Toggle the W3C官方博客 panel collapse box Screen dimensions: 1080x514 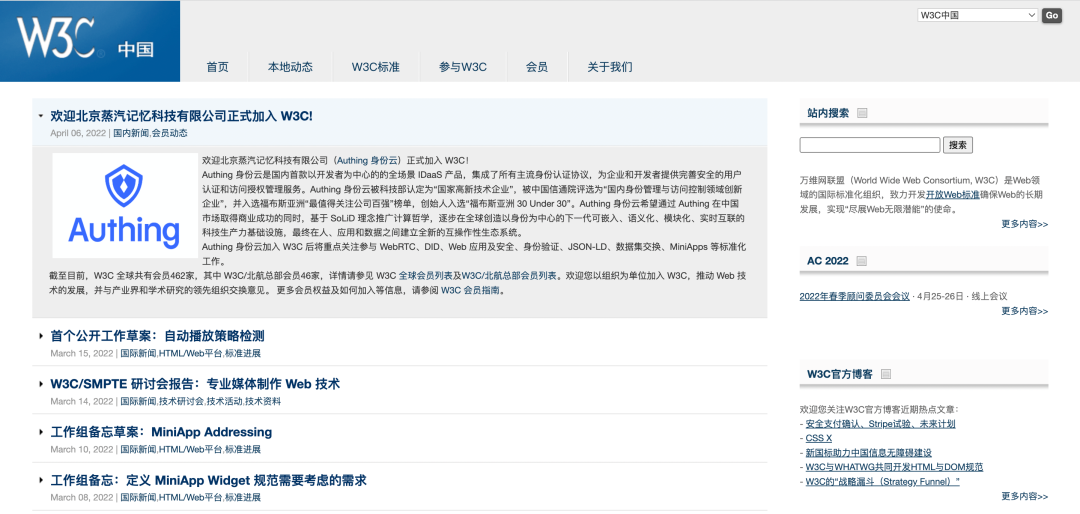(x=886, y=374)
